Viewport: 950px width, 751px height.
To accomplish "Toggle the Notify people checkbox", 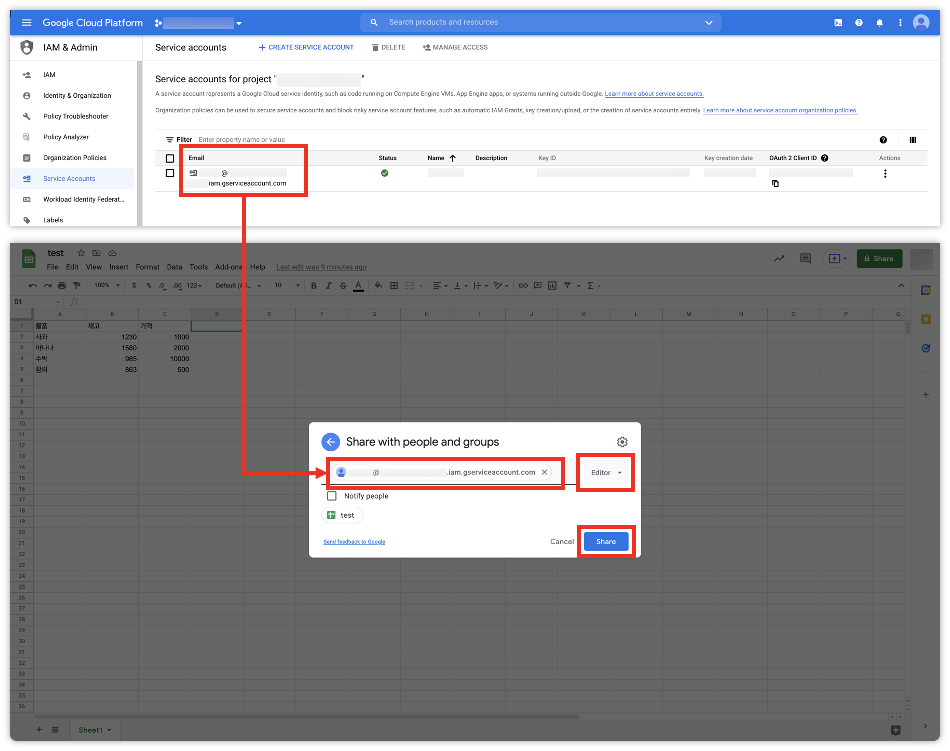I will coord(331,496).
